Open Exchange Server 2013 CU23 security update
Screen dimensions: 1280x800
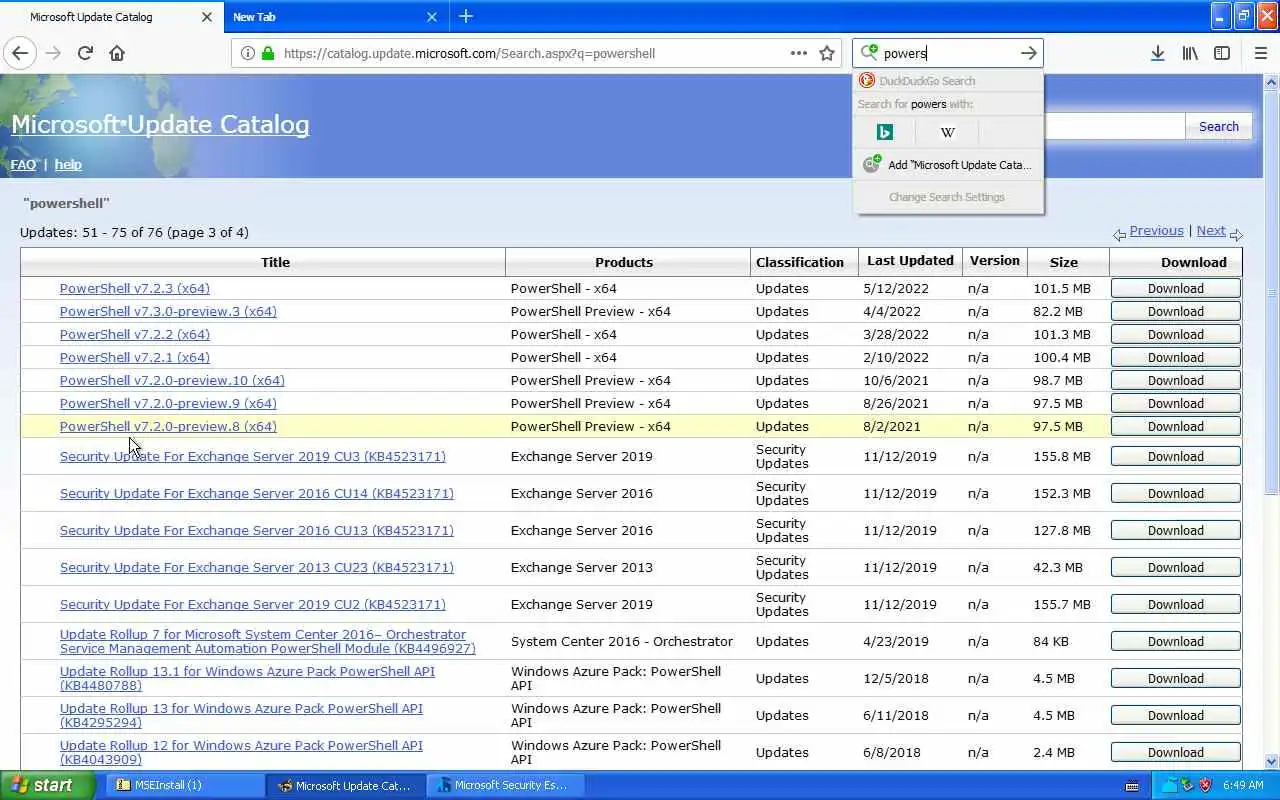coord(257,567)
